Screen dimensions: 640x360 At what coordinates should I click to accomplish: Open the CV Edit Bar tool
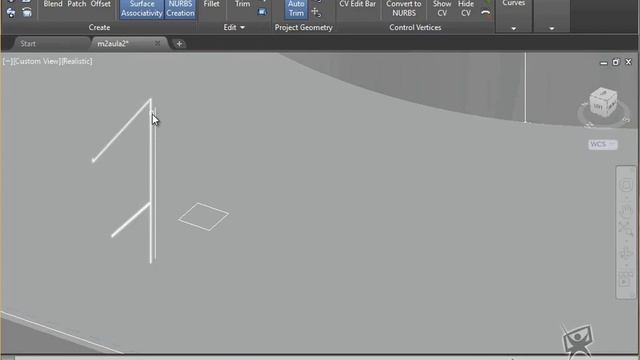click(358, 4)
